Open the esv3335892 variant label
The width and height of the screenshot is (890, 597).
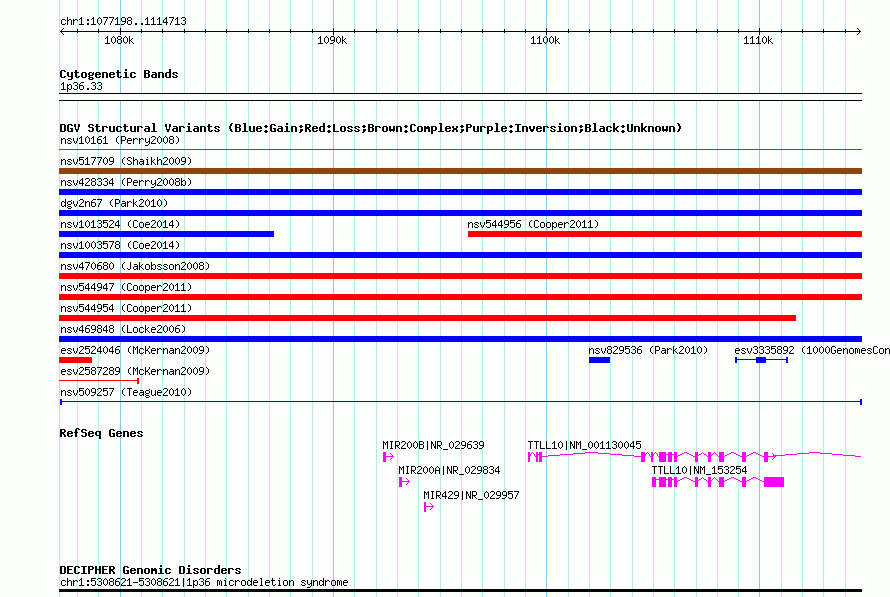coord(812,350)
